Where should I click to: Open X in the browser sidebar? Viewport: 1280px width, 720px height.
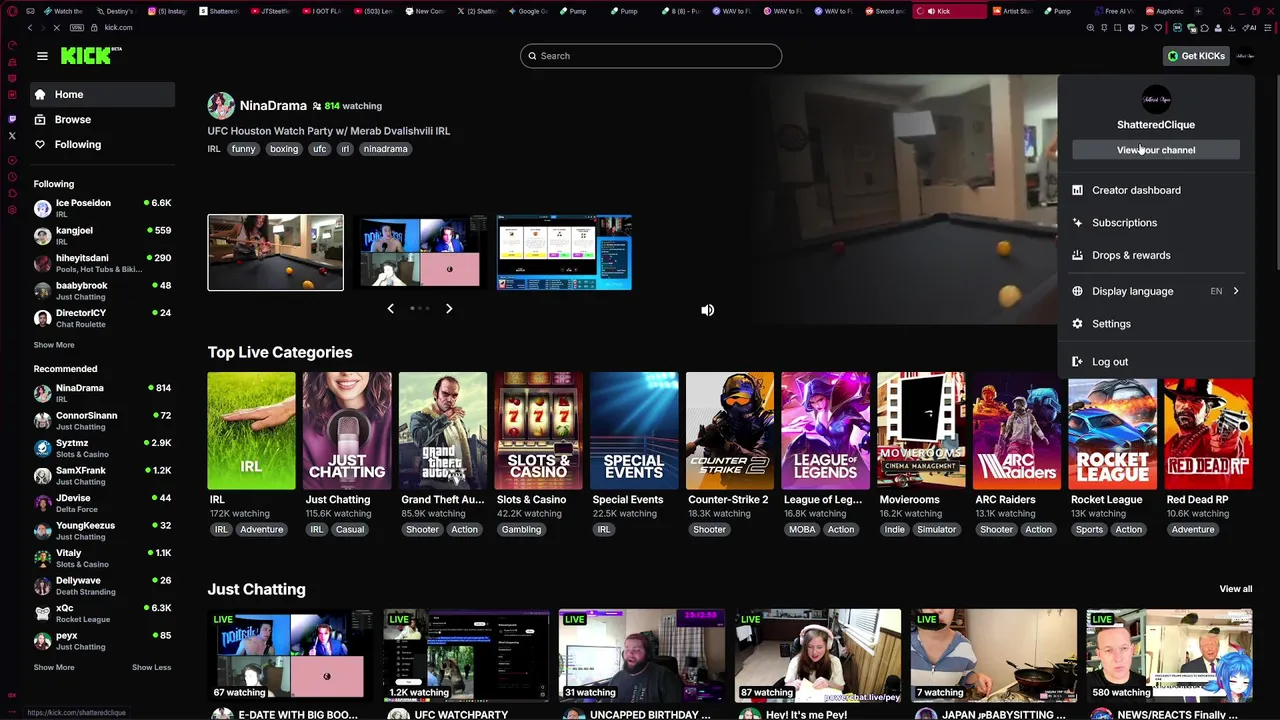(12, 135)
